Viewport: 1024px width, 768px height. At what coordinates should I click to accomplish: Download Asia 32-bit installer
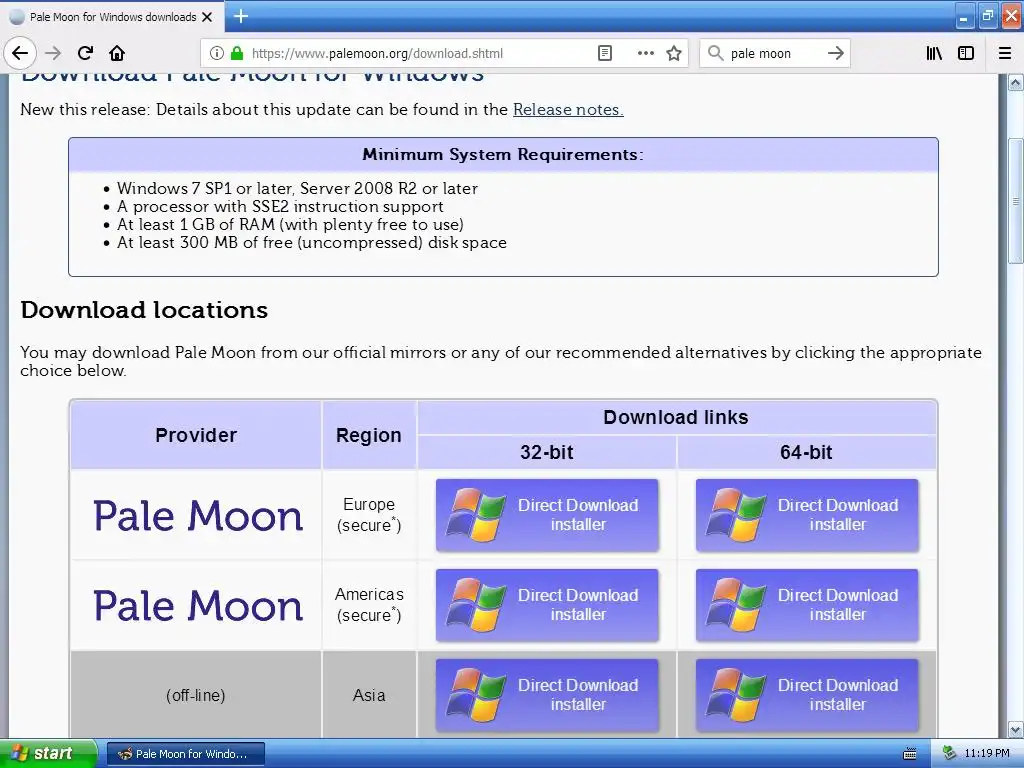[x=547, y=696]
